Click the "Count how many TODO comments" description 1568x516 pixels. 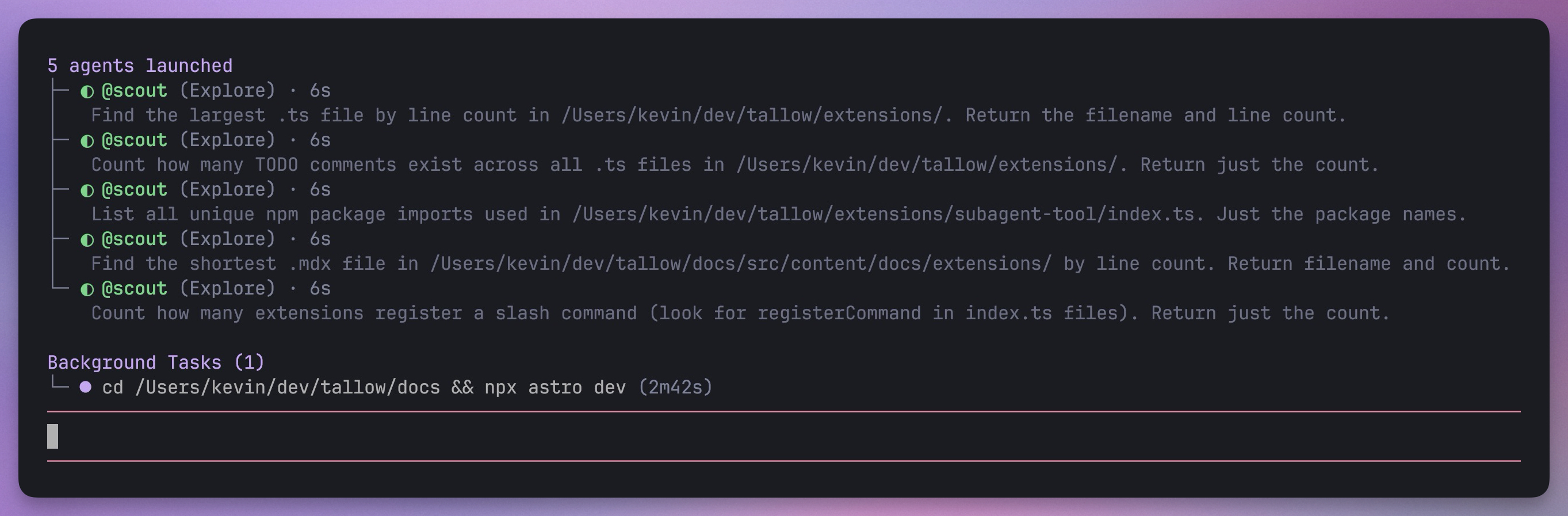click(x=735, y=165)
